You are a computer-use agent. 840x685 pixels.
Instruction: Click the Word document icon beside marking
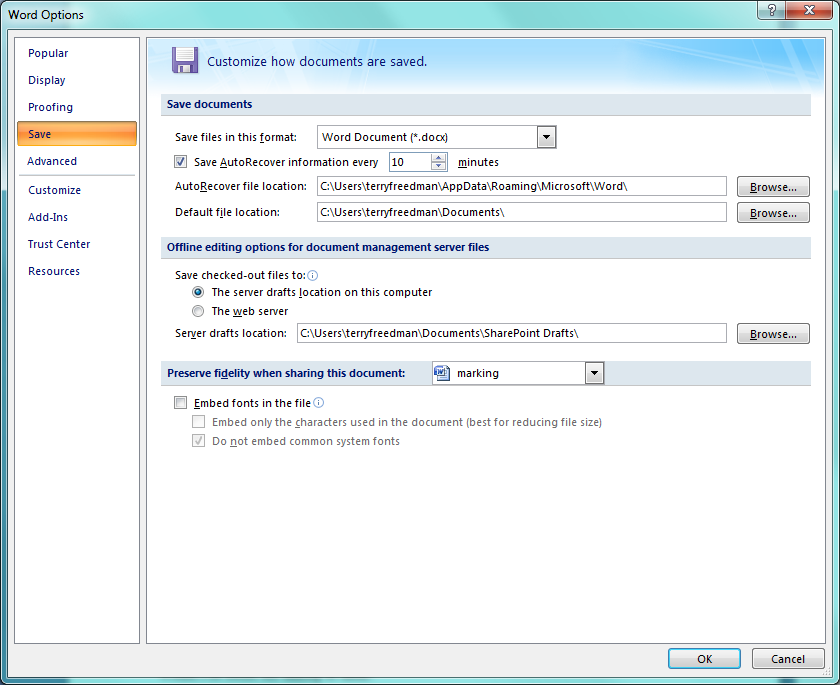point(442,373)
